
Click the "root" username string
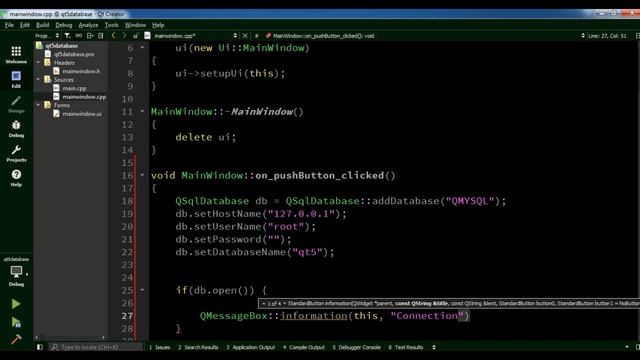point(286,226)
